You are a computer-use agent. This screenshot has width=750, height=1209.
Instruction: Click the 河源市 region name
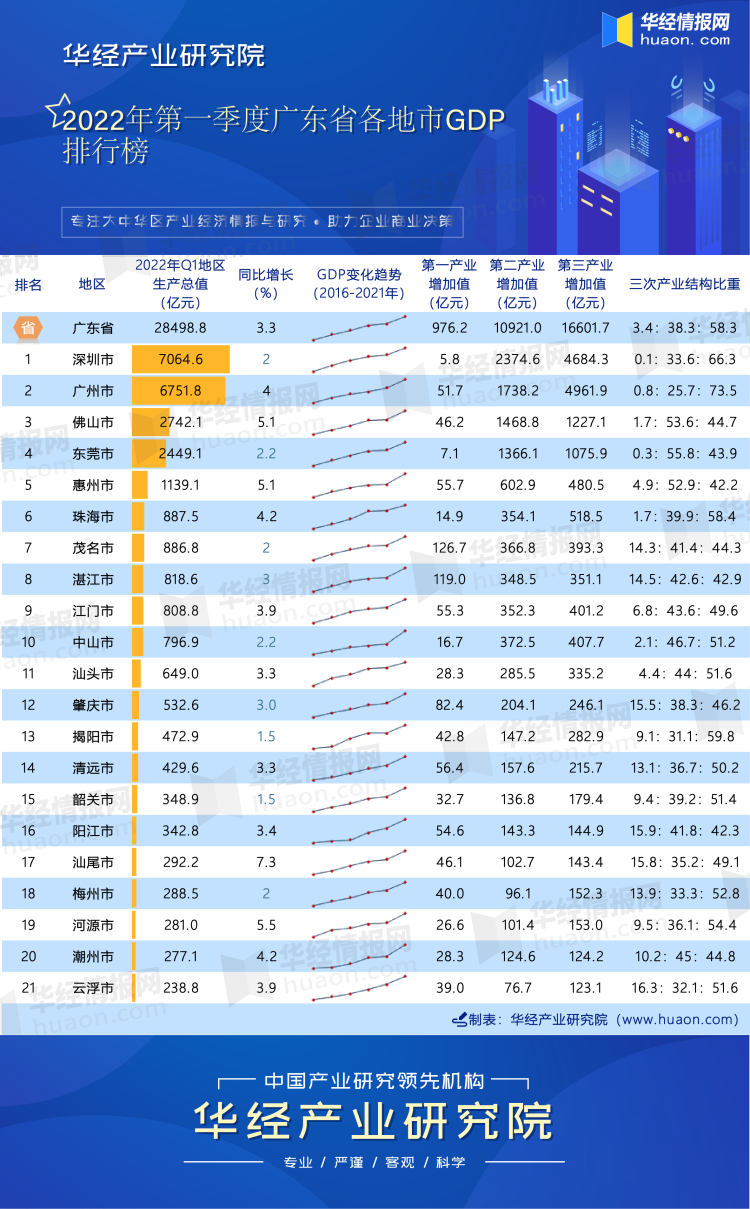[x=93, y=925]
